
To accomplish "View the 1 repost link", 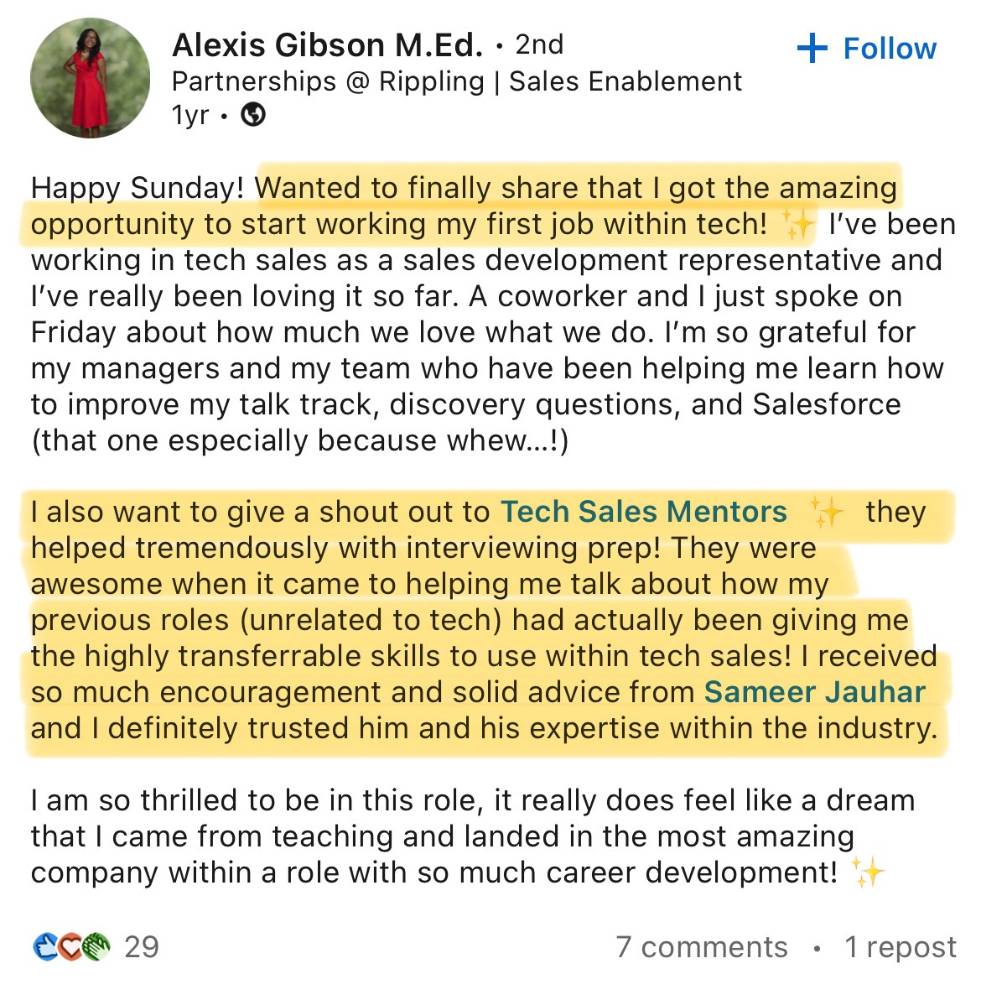I will pyautogui.click(x=900, y=946).
